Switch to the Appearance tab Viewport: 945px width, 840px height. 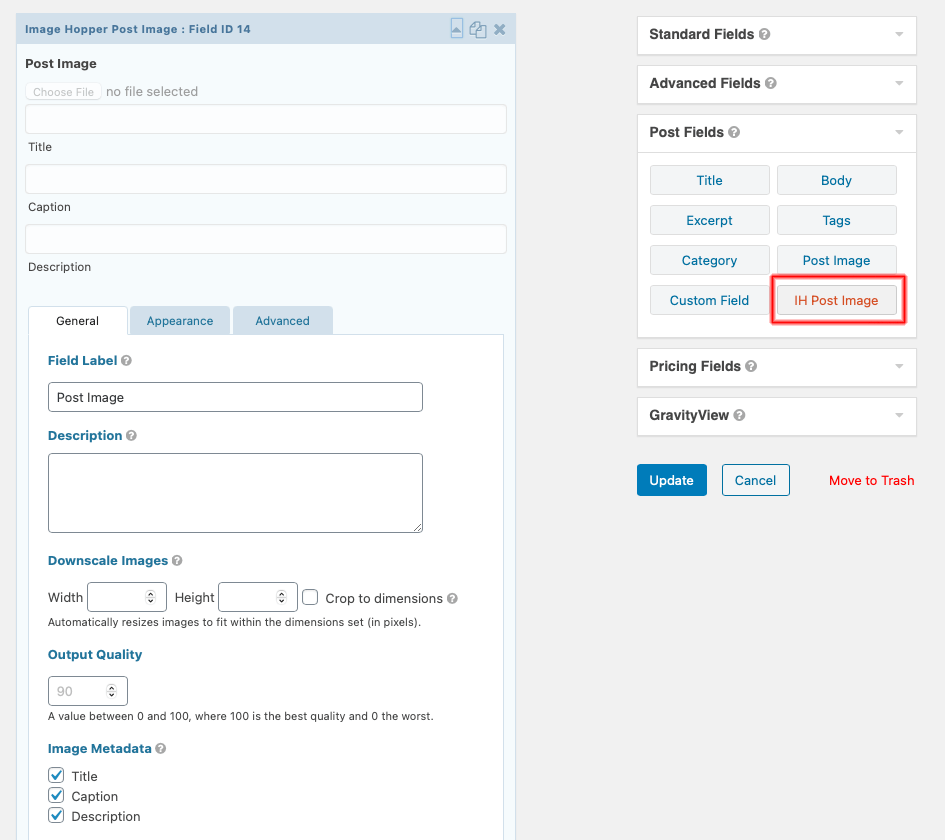(179, 320)
